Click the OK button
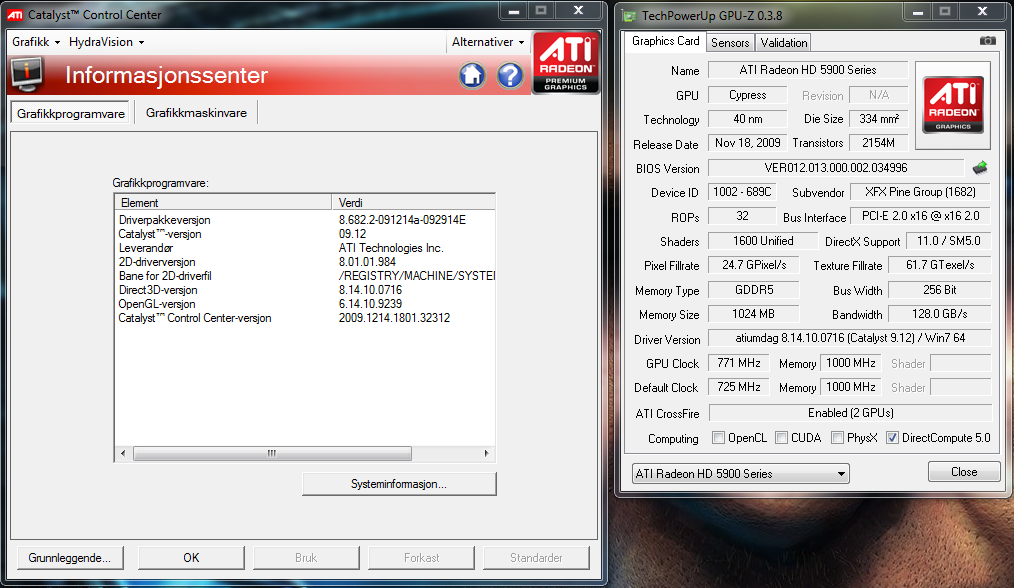 click(191, 558)
